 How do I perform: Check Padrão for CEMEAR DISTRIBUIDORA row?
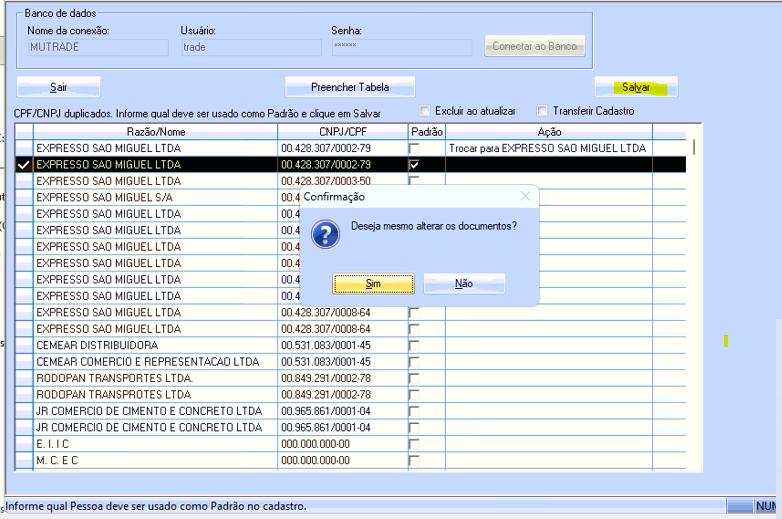[x=414, y=345]
